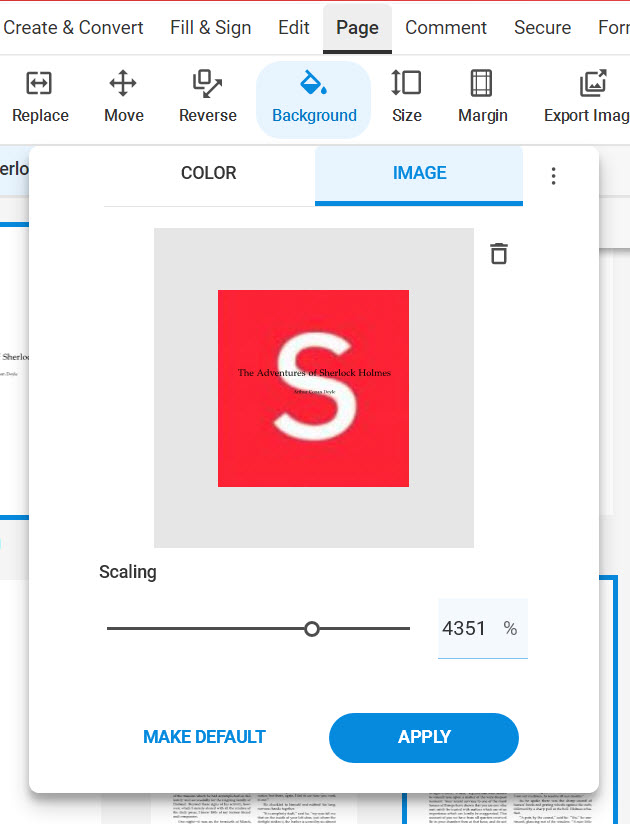Switch to the Fill & Sign tab
630x824 pixels.
click(210, 27)
